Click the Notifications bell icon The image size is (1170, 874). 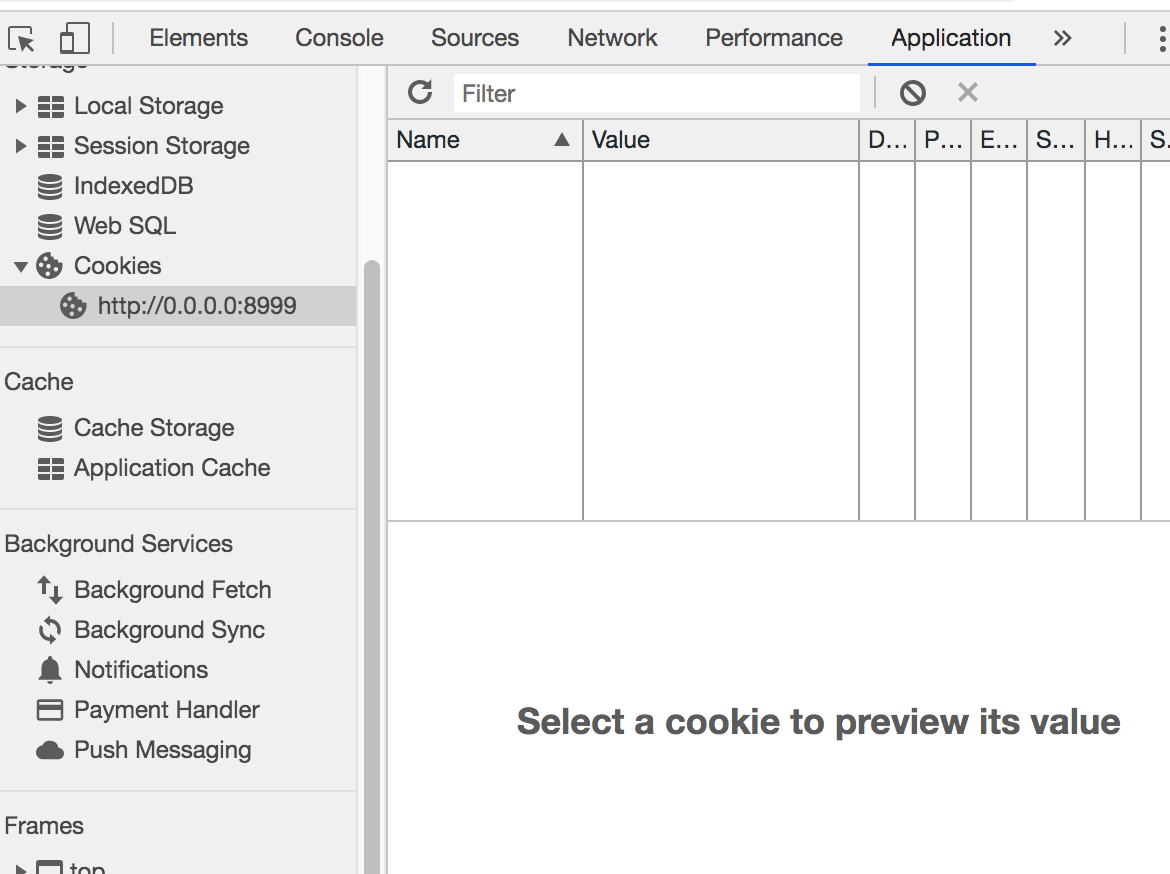[50, 670]
